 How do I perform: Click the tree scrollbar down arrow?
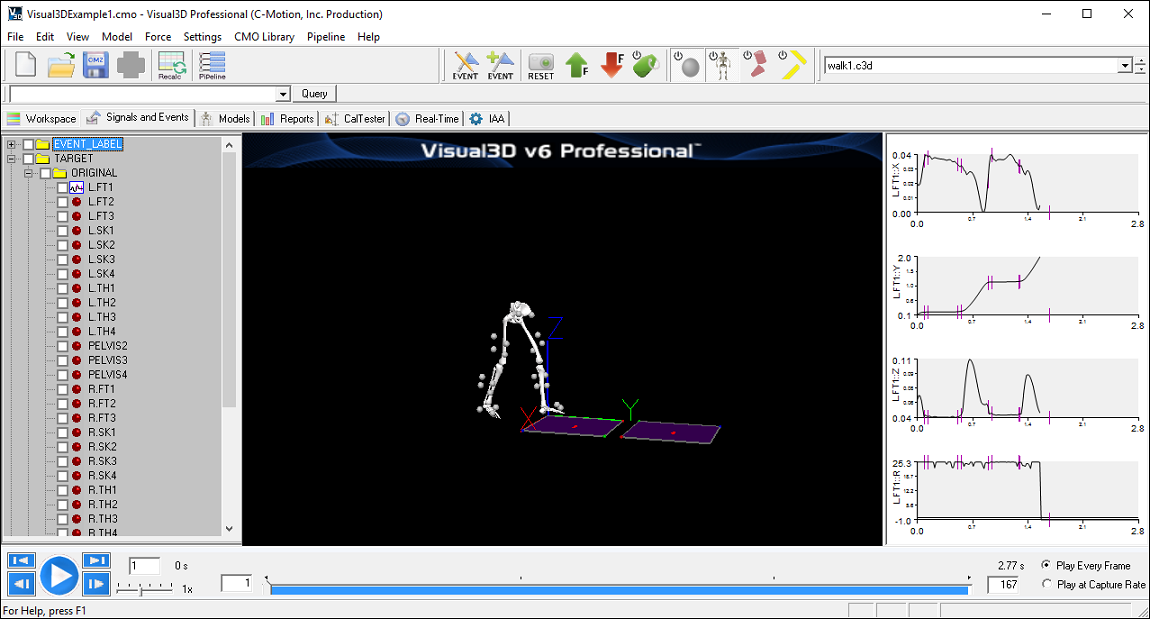point(229,528)
